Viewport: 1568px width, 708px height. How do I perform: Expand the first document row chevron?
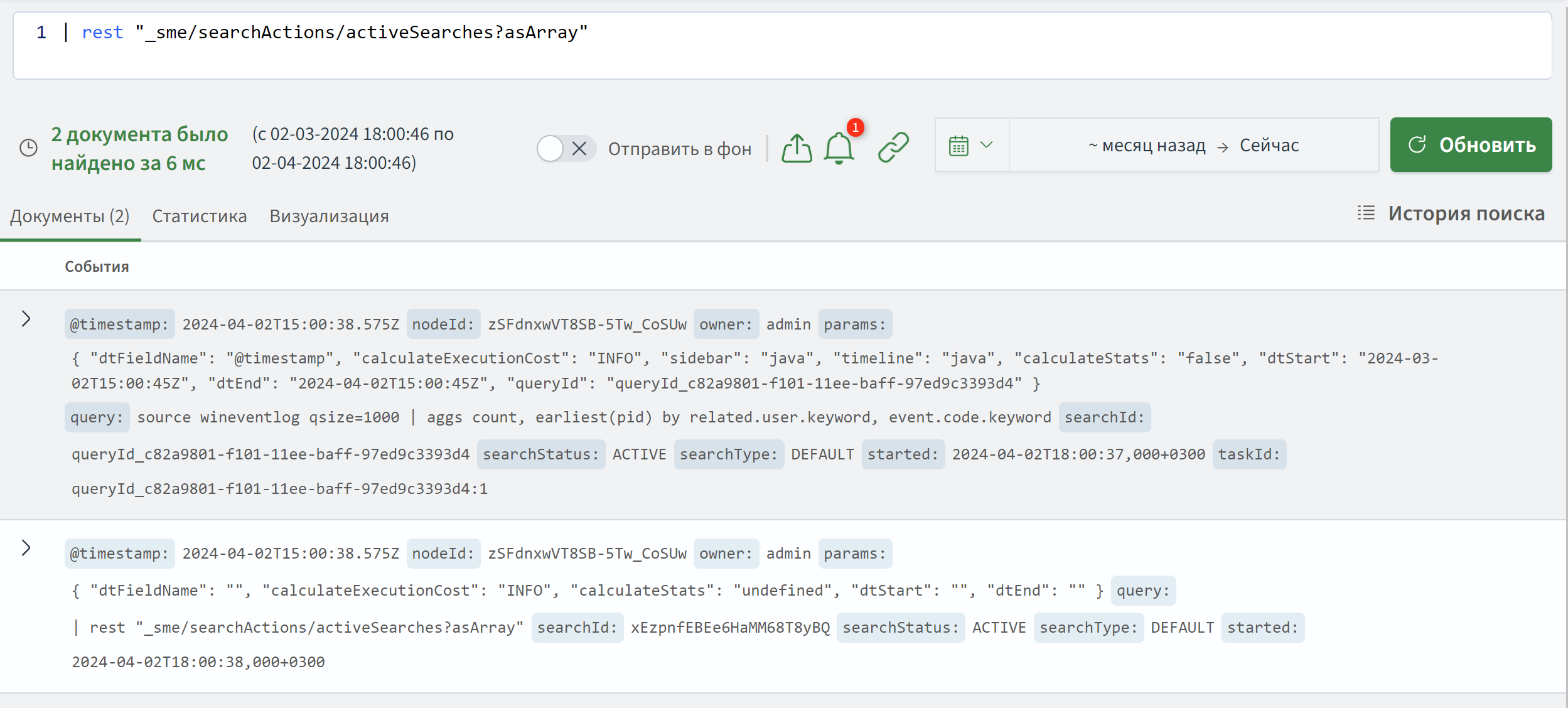point(26,319)
